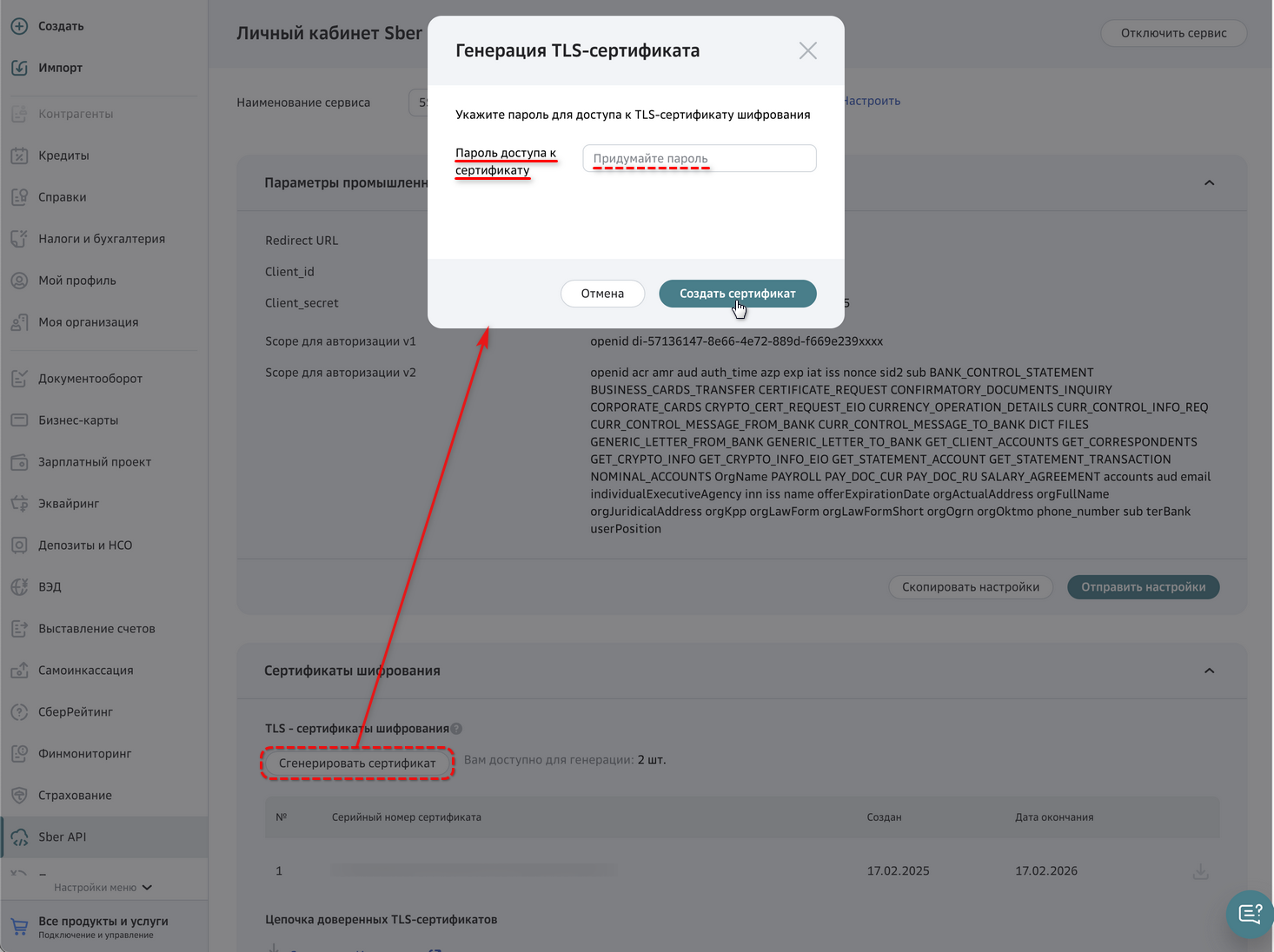1274x952 pixels.
Task: Click the Бизнес-карты card icon
Action: [19, 420]
